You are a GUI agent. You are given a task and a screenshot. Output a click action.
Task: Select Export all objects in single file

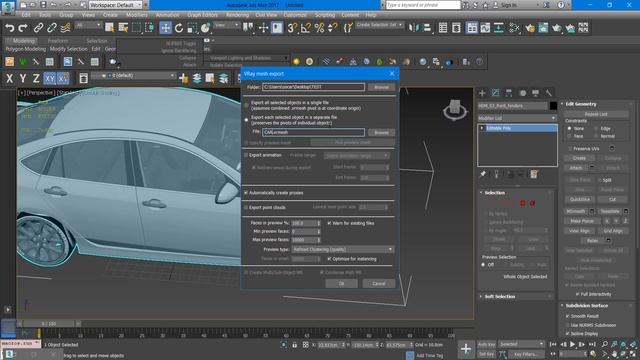[x=246, y=105]
